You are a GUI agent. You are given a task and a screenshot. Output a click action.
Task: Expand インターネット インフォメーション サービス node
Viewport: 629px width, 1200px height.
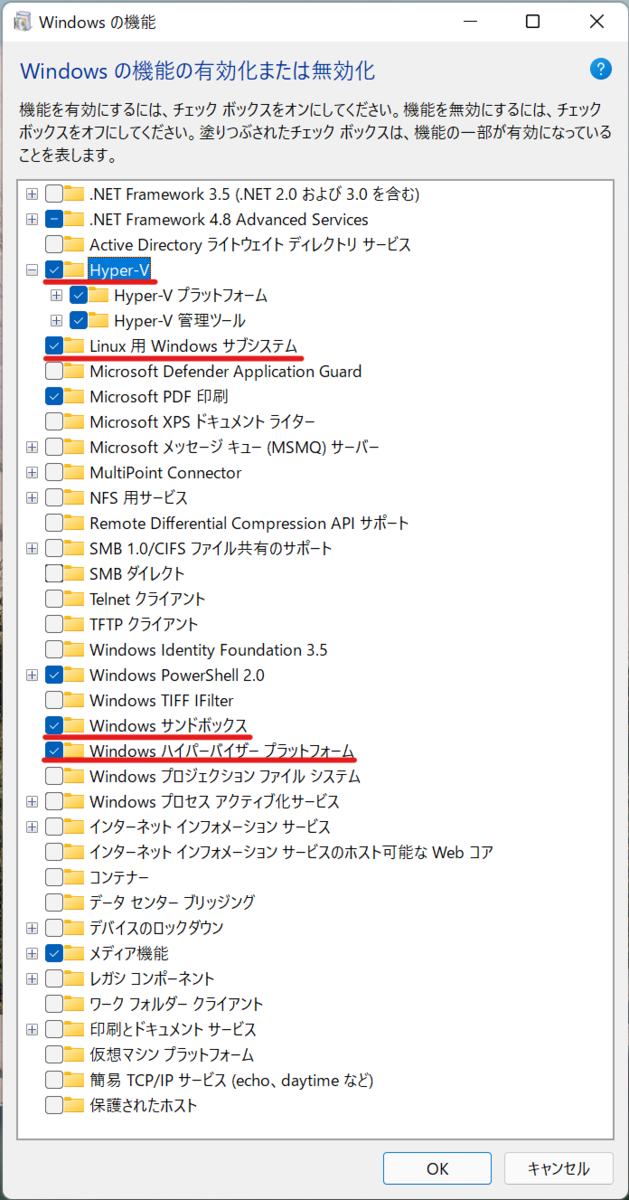click(32, 827)
